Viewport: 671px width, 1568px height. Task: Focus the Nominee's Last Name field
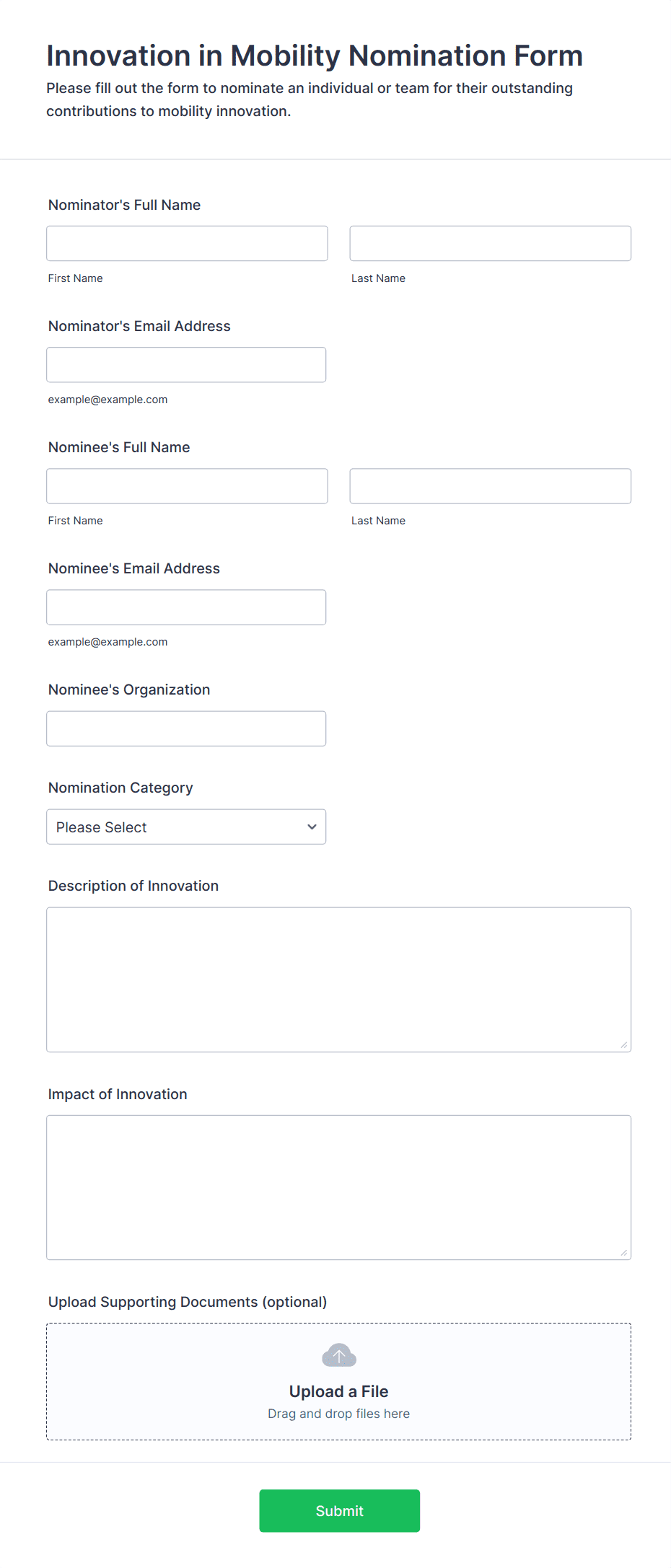(490, 486)
